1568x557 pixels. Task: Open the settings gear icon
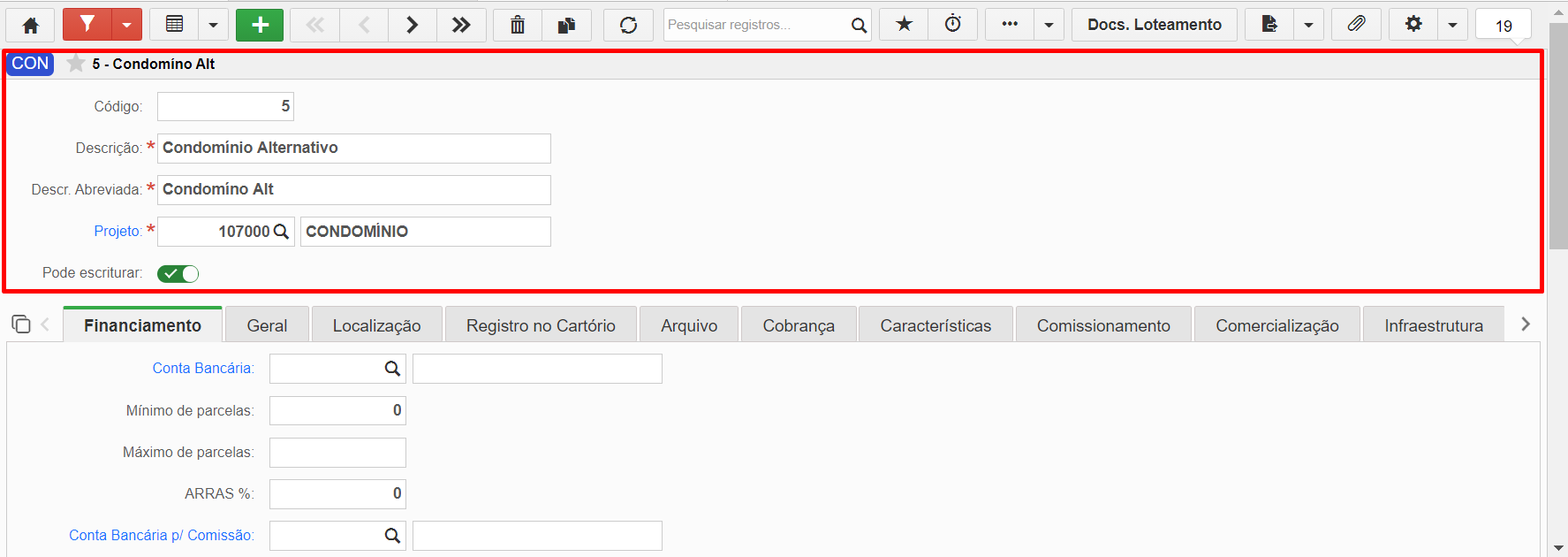1413,25
